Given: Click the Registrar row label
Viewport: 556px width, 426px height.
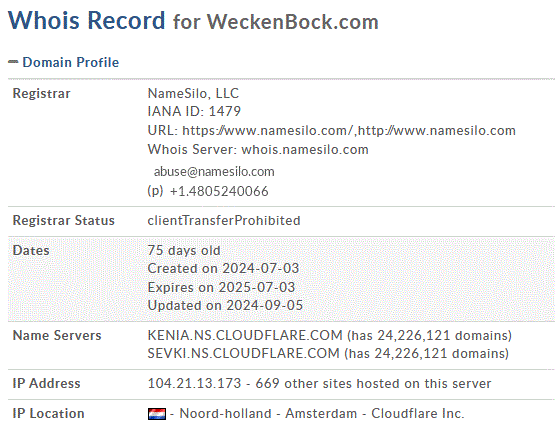Looking at the screenshot, I should pyautogui.click(x=41, y=94).
